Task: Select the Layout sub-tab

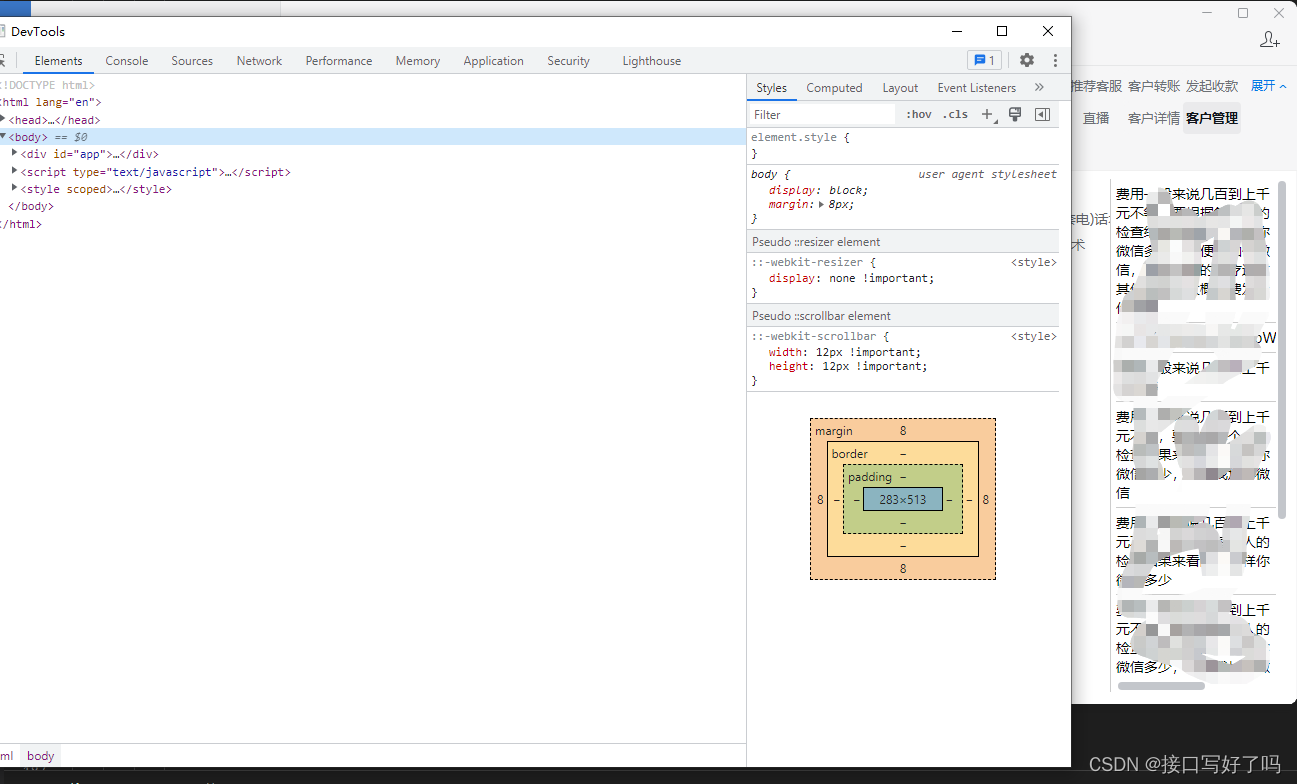Action: pos(900,88)
